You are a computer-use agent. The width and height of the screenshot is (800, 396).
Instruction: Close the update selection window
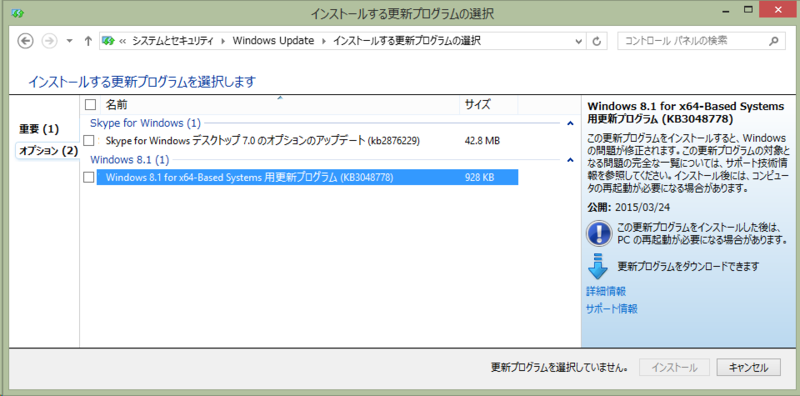778,9
